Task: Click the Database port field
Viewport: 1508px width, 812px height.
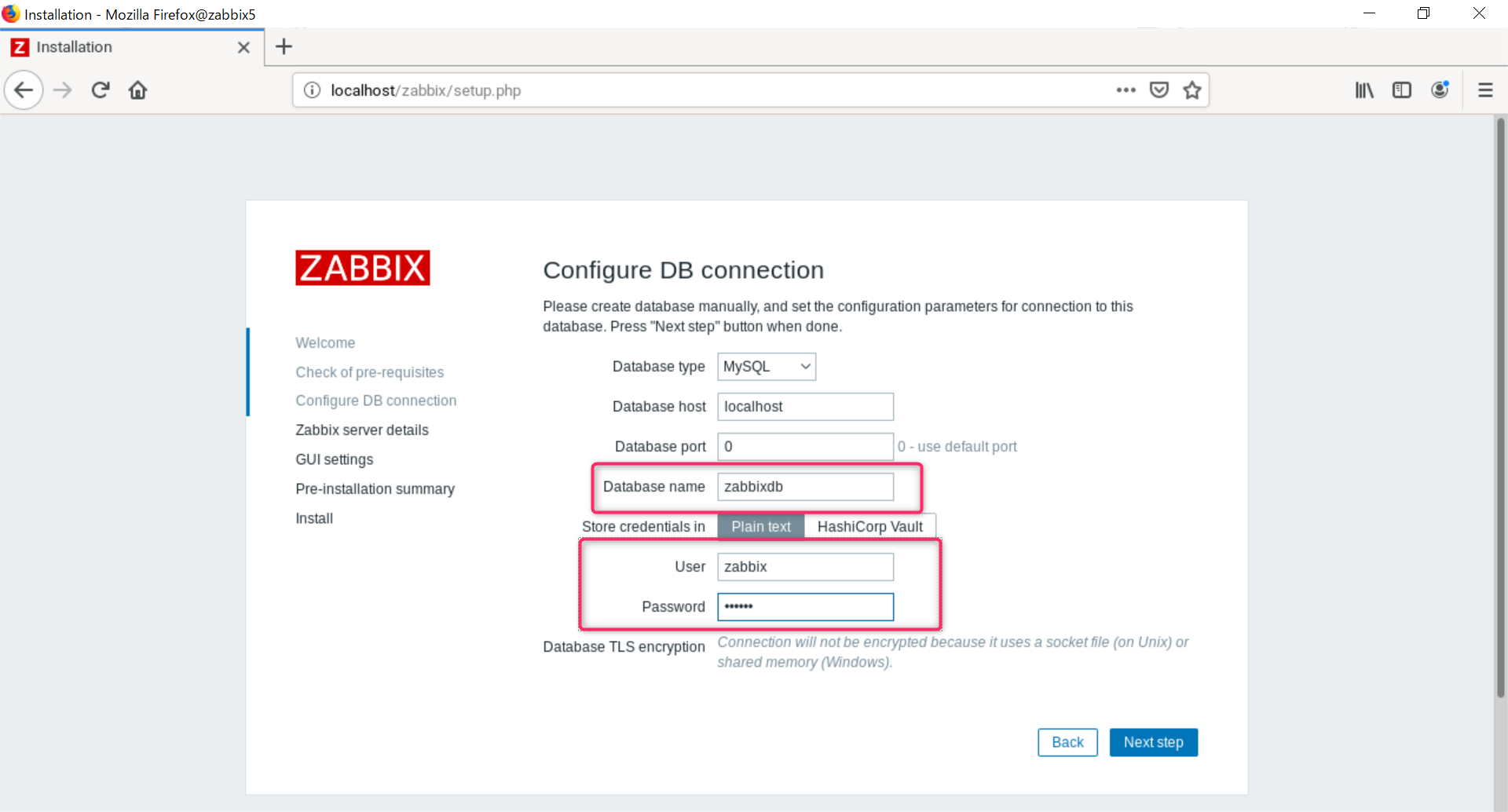Action: coord(805,447)
